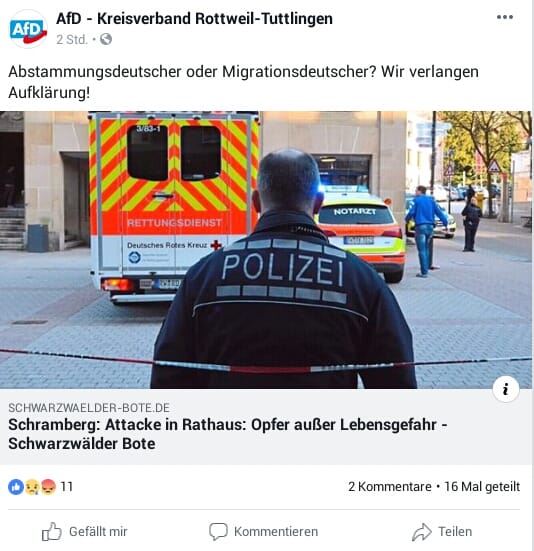
Task: Click the Gefällt mir thumbs-up icon
Action: point(52,531)
